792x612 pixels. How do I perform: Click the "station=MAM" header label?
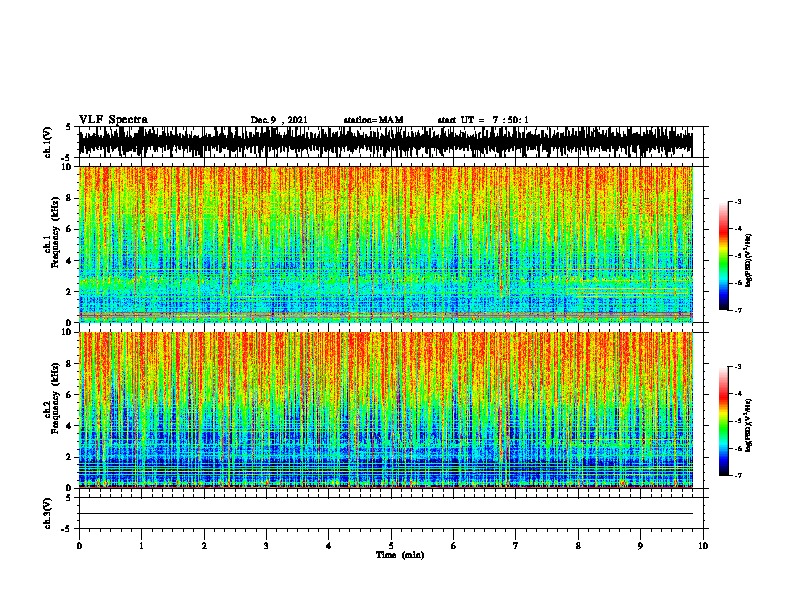[x=373, y=120]
